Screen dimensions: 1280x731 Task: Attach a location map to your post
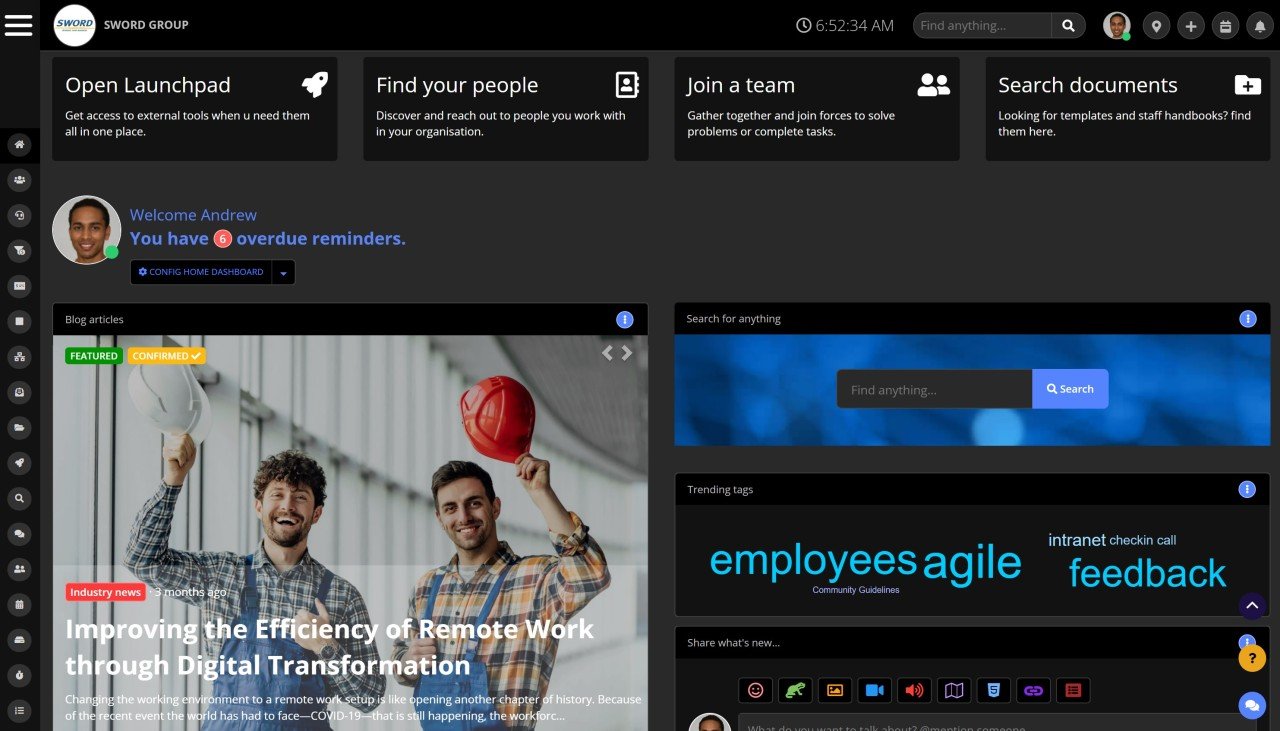pos(953,690)
